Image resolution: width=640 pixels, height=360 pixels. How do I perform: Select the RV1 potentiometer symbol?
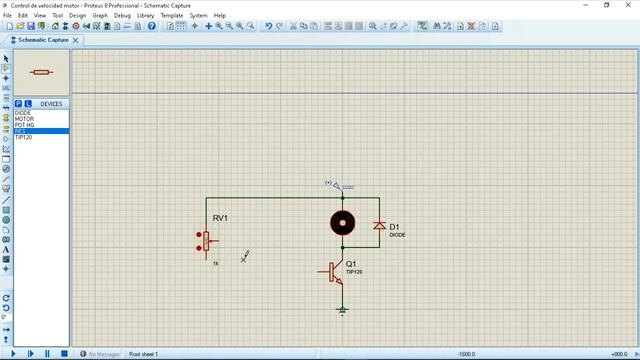point(207,241)
